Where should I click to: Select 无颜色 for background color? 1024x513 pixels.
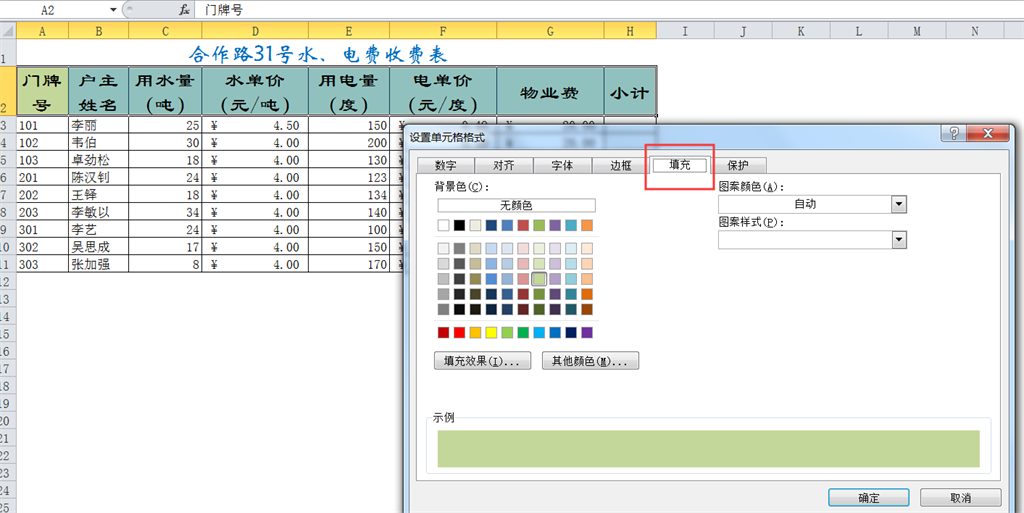516,205
